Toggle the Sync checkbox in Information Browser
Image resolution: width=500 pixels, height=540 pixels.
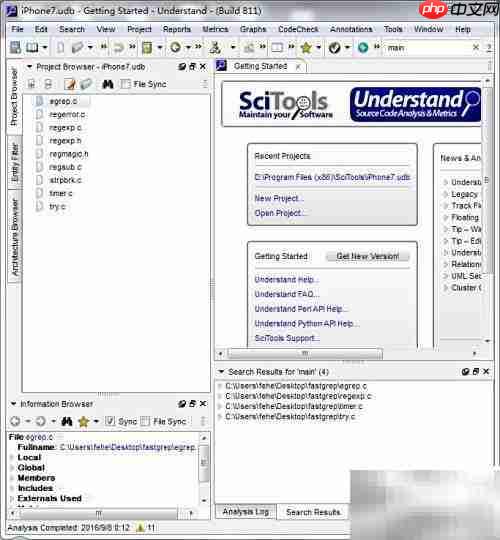[x=110, y=421]
